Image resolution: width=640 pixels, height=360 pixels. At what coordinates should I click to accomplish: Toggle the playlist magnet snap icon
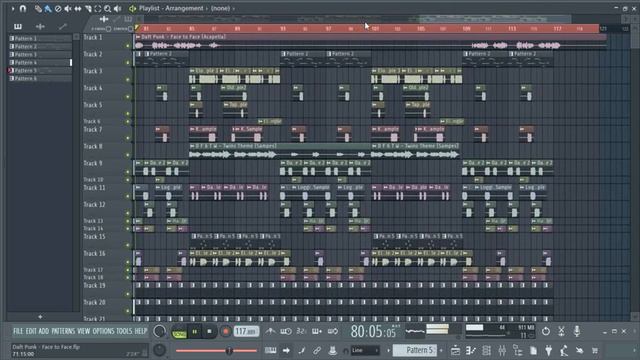[22, 8]
